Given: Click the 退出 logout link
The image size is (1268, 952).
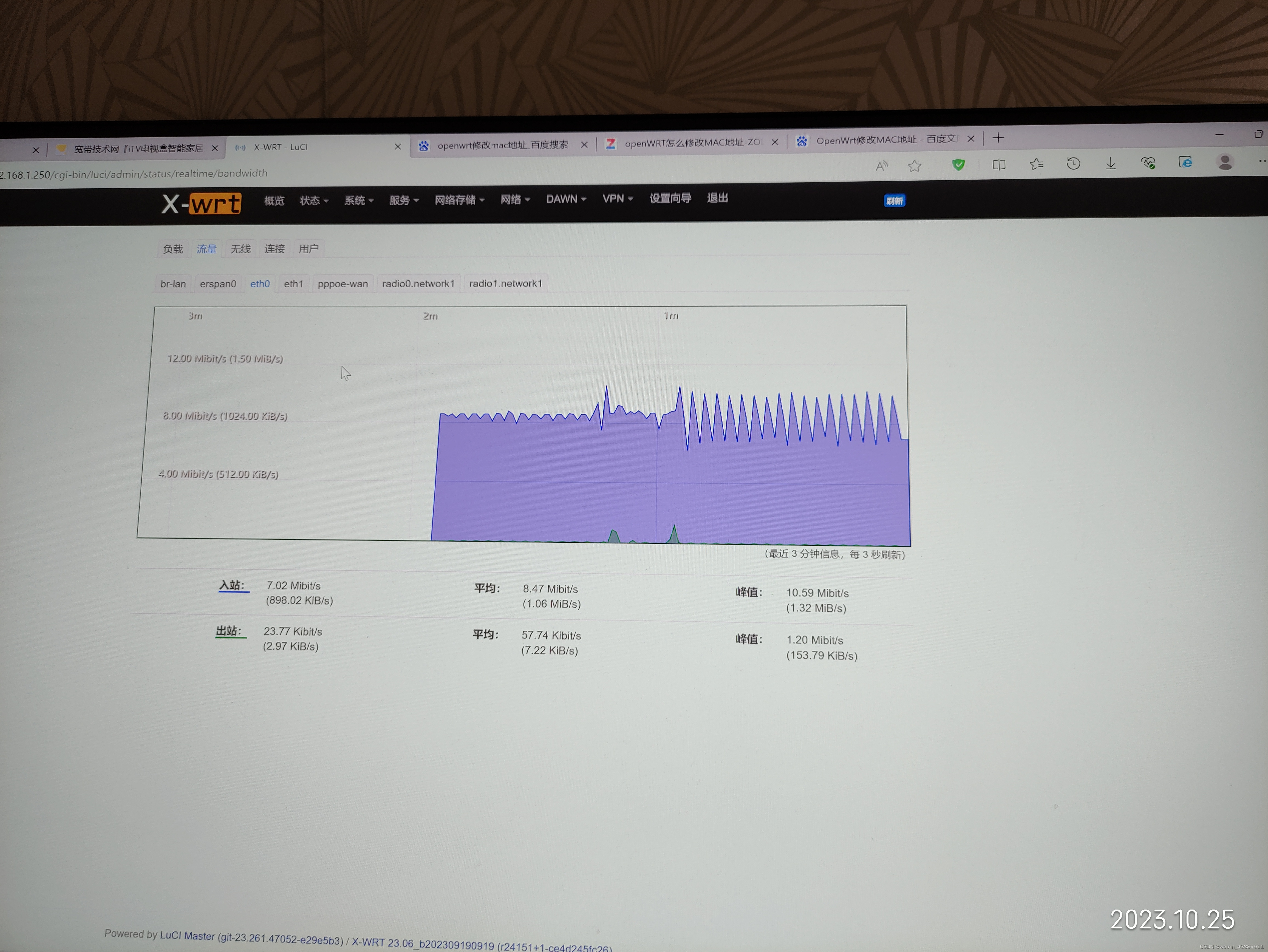Looking at the screenshot, I should coord(717,198).
